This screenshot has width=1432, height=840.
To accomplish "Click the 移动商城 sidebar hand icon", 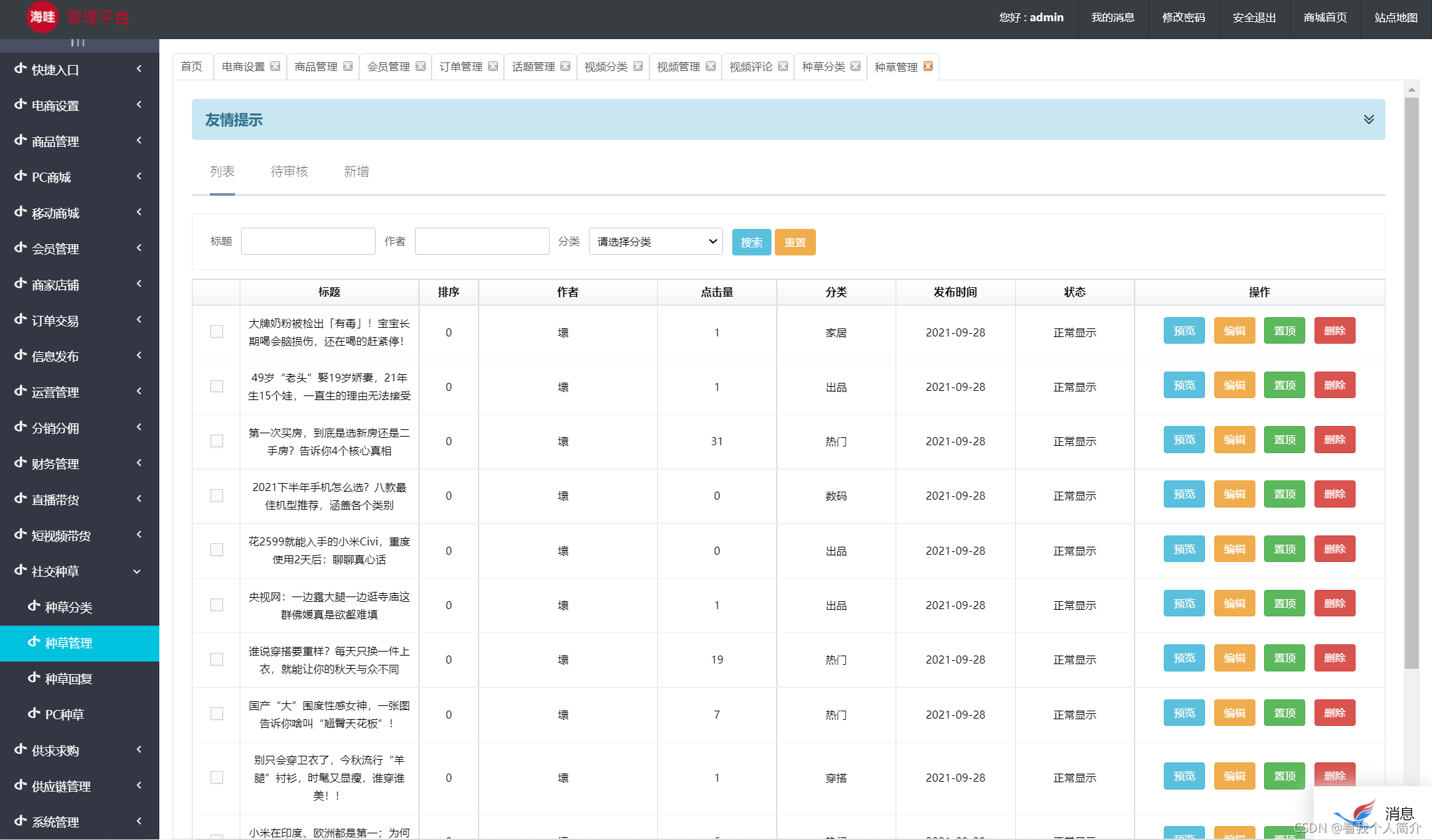I will (x=21, y=212).
